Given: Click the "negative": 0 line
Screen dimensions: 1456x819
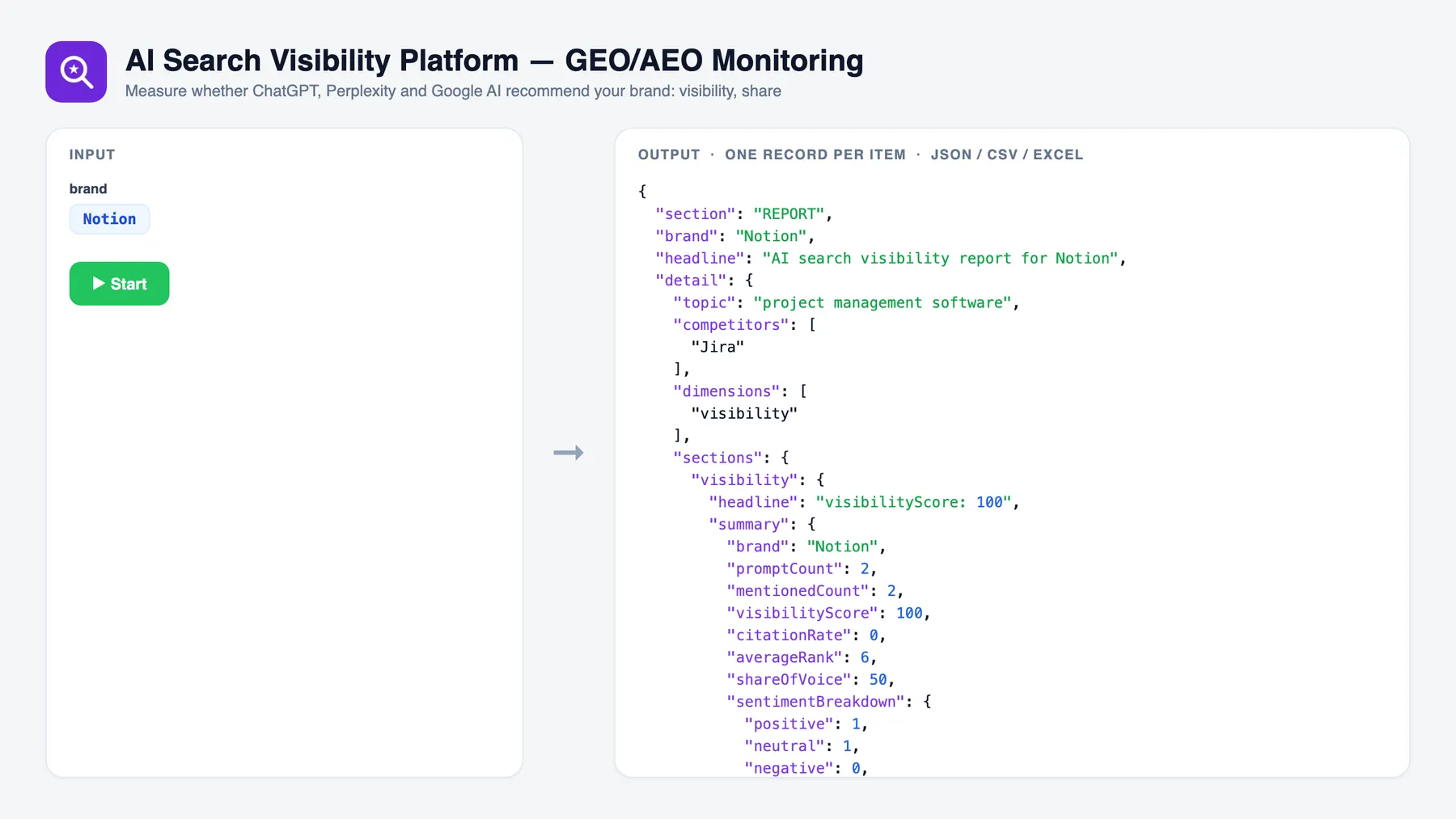Looking at the screenshot, I should 806,769.
